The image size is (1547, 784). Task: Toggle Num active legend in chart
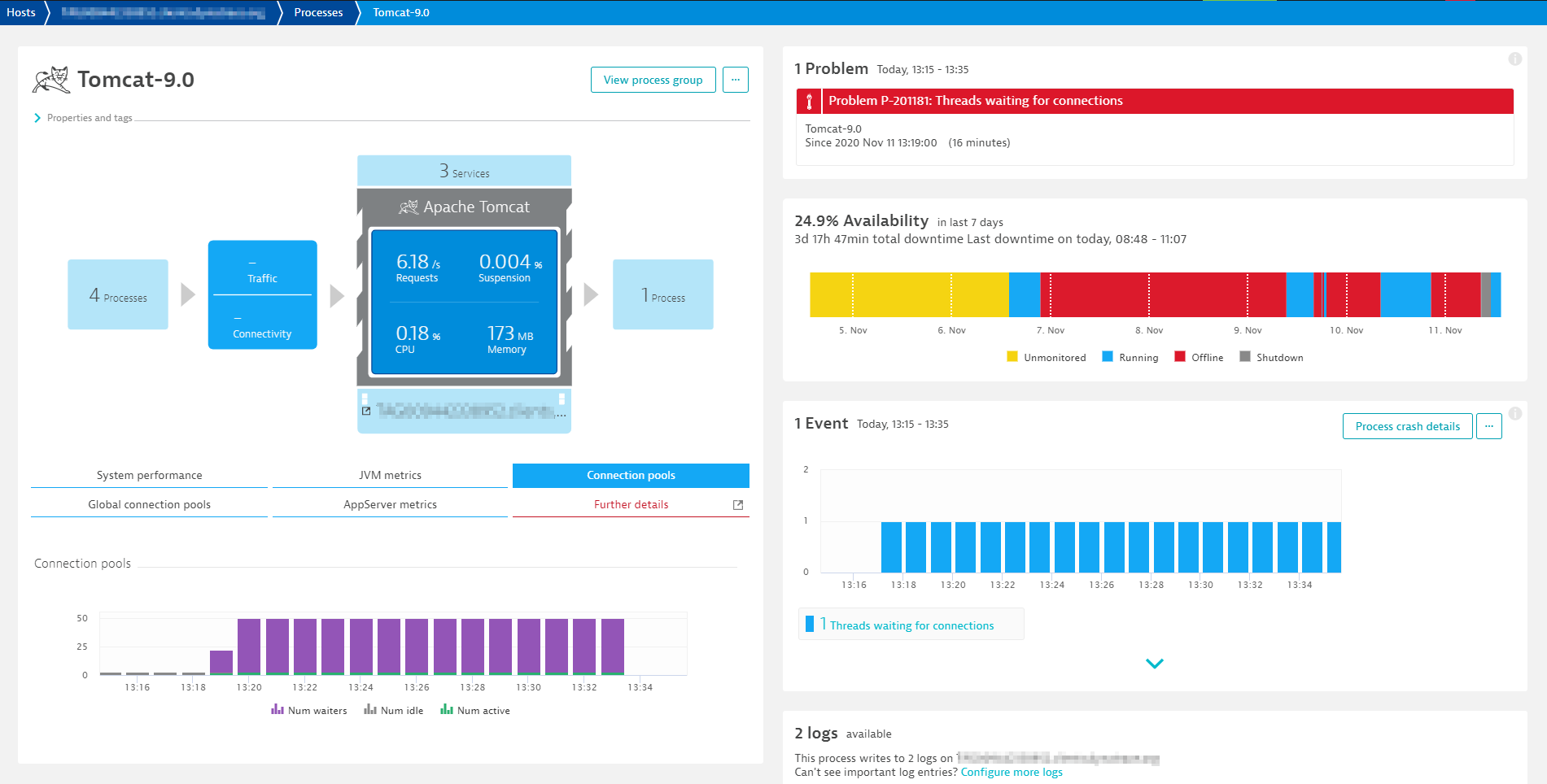tap(475, 710)
